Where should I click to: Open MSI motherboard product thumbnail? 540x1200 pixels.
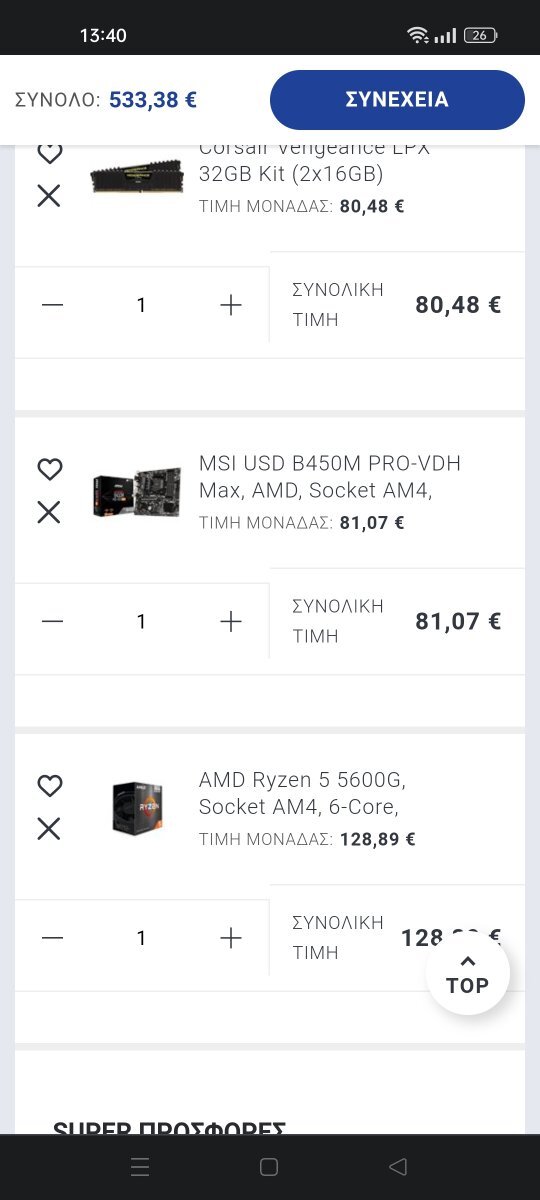point(136,492)
